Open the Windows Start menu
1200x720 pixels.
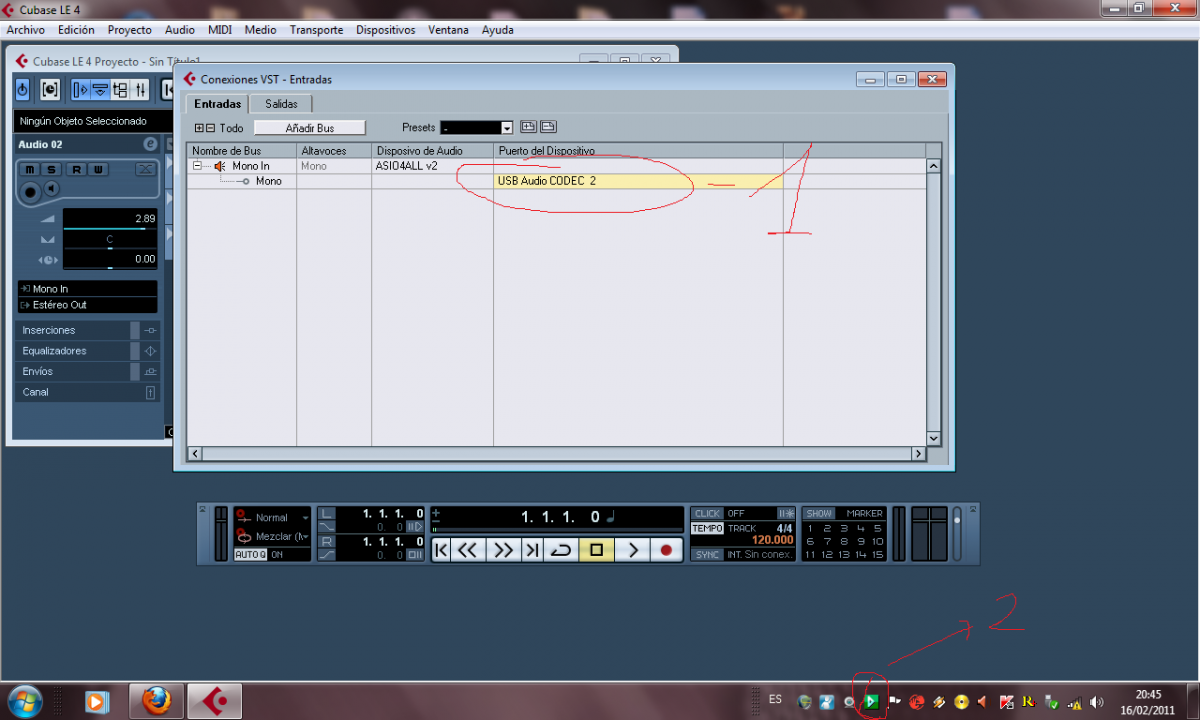click(x=23, y=701)
